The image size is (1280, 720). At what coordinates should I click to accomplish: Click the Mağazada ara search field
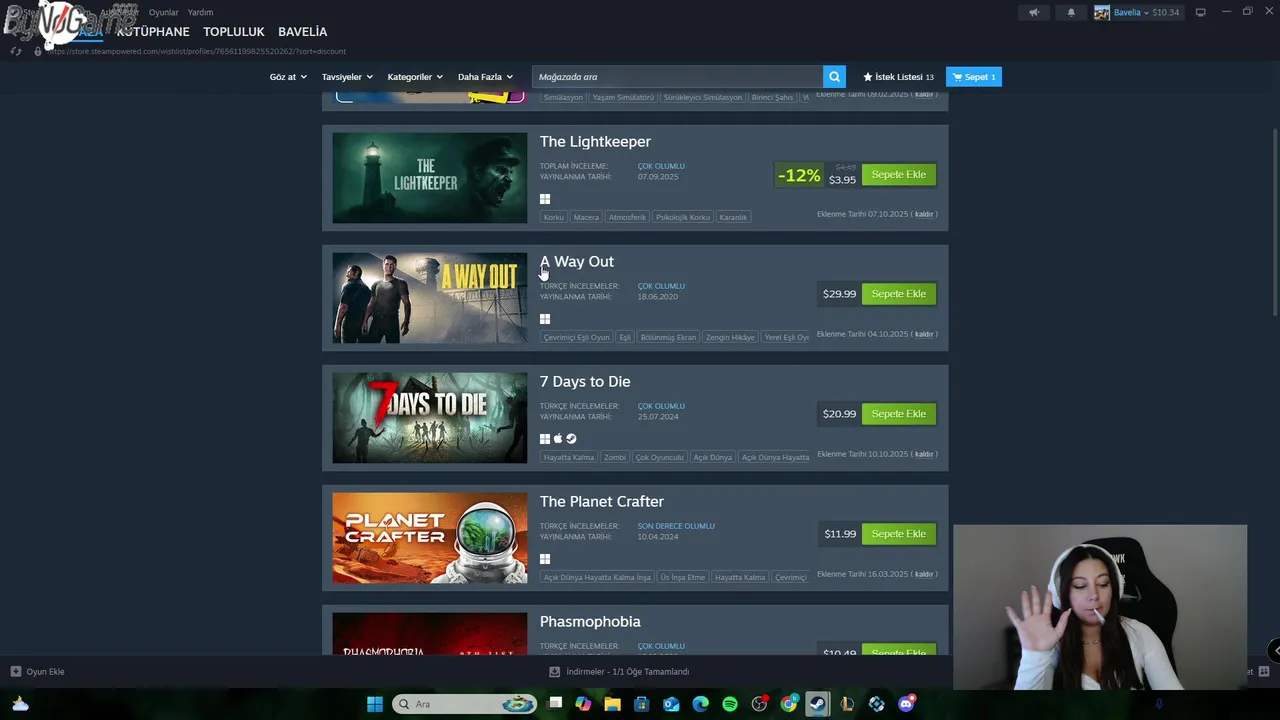tap(677, 77)
